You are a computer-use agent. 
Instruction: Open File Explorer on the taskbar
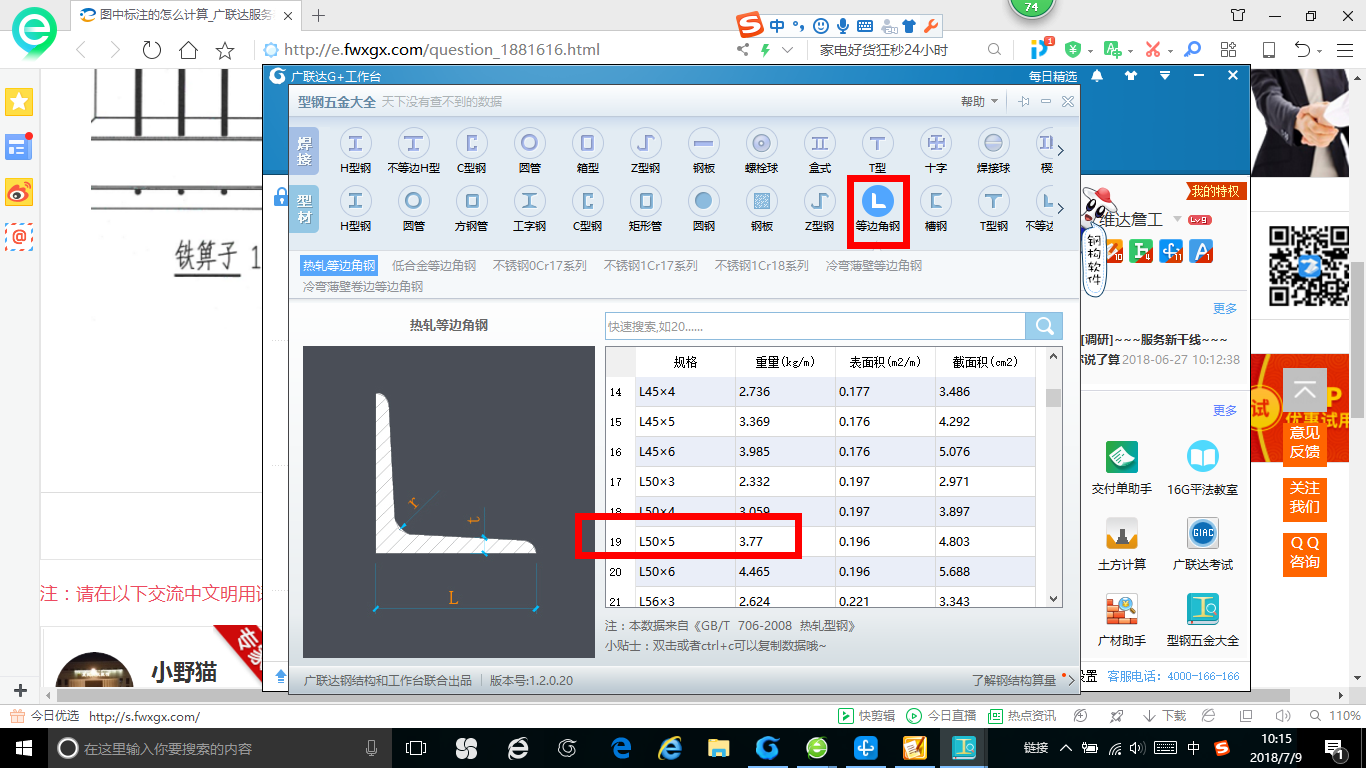pyautogui.click(x=717, y=748)
